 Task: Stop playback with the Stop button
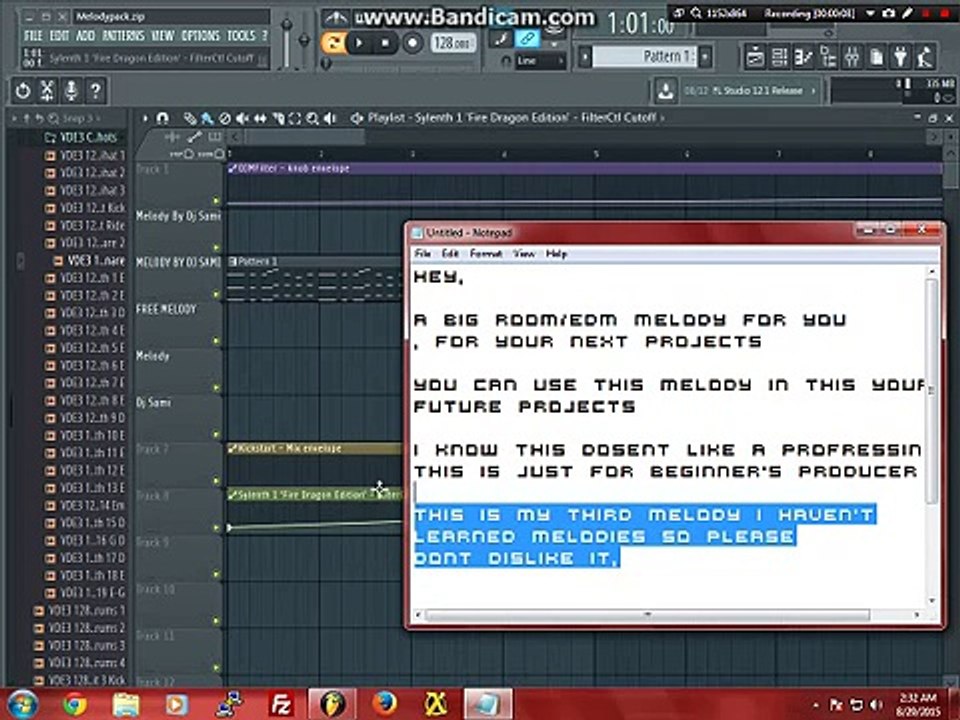[x=385, y=43]
